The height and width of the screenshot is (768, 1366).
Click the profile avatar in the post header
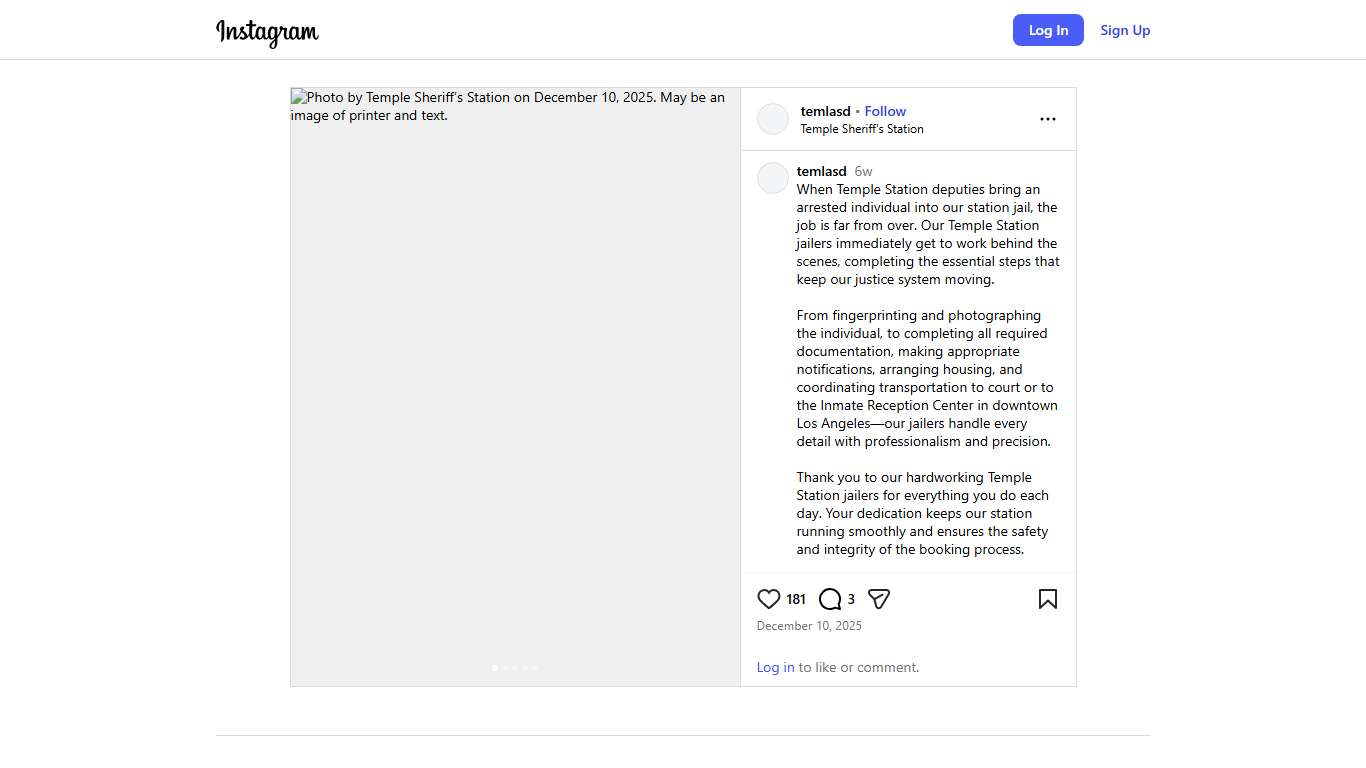(x=773, y=119)
